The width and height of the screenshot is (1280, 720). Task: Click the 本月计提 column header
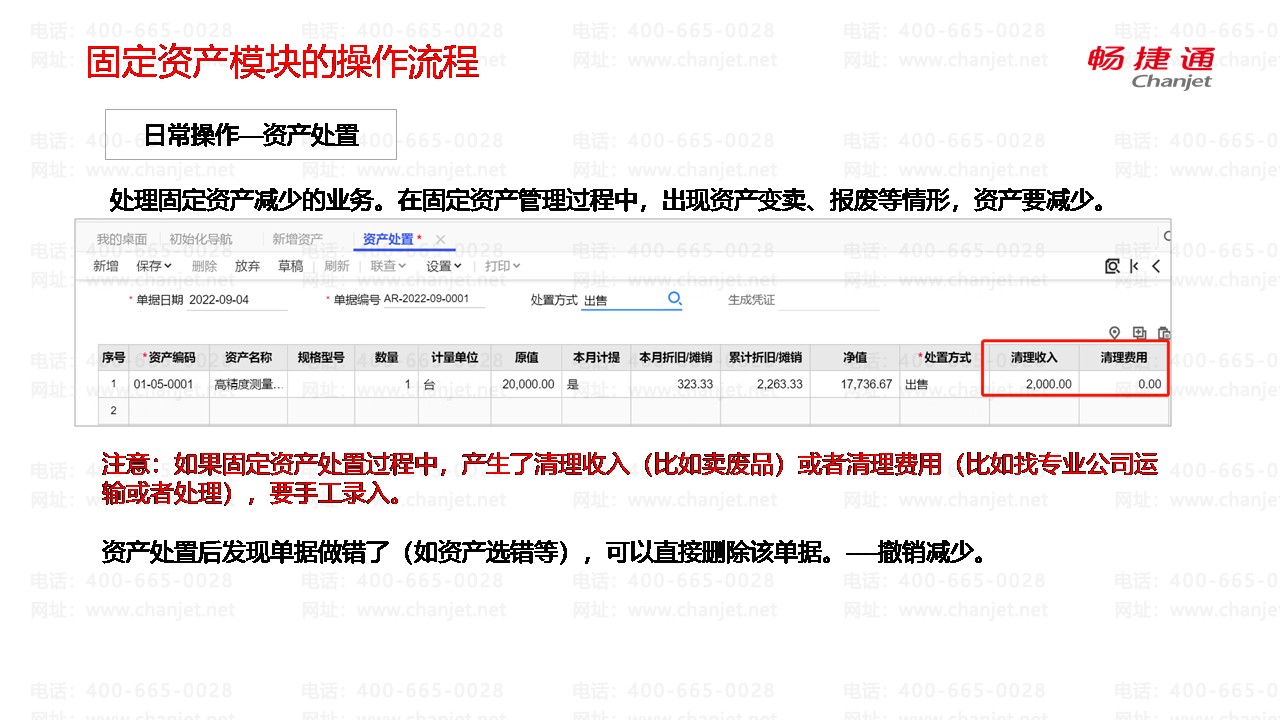click(596, 357)
